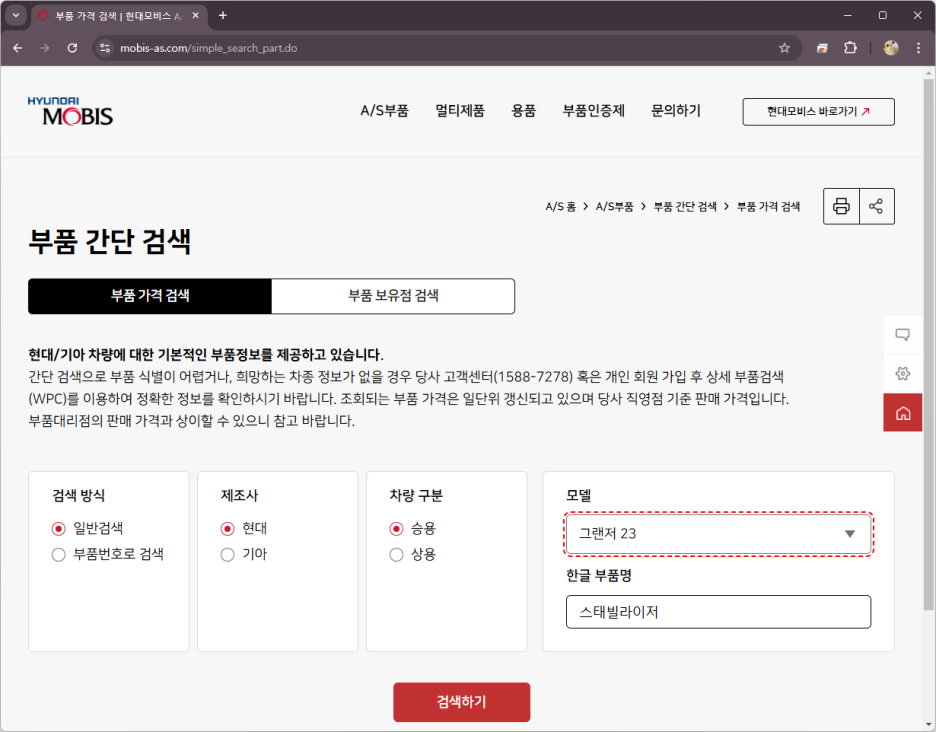Open a new browser tab with plus
936x732 pixels.
(223, 16)
